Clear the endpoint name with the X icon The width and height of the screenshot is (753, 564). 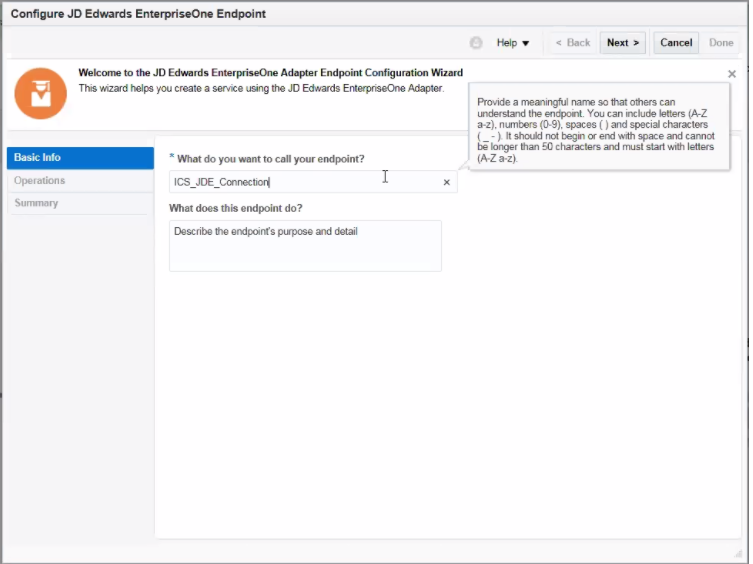[447, 182]
